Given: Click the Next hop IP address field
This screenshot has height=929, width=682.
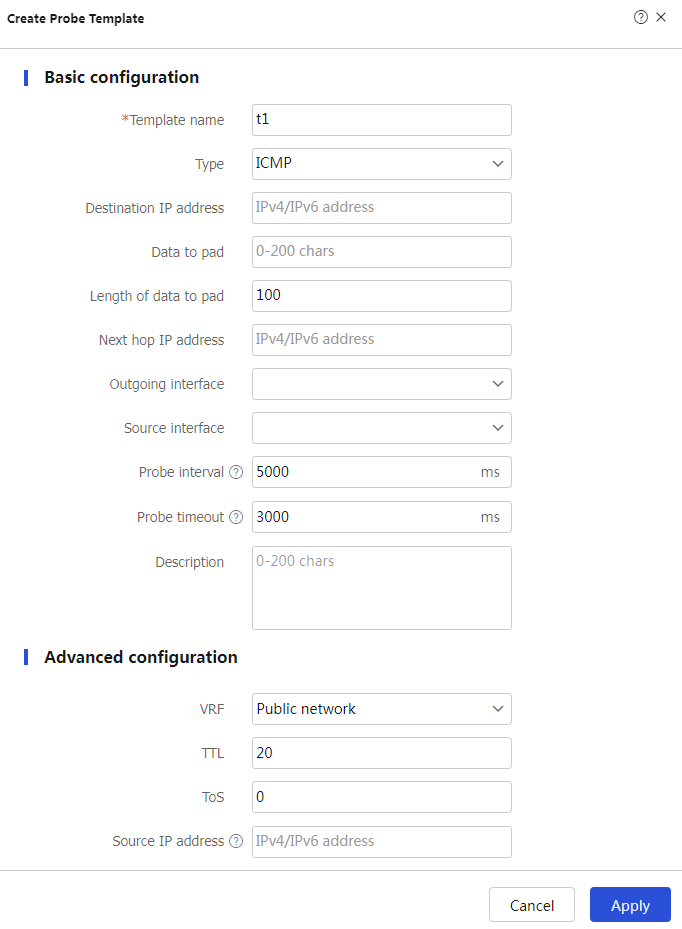Looking at the screenshot, I should pyautogui.click(x=381, y=340).
